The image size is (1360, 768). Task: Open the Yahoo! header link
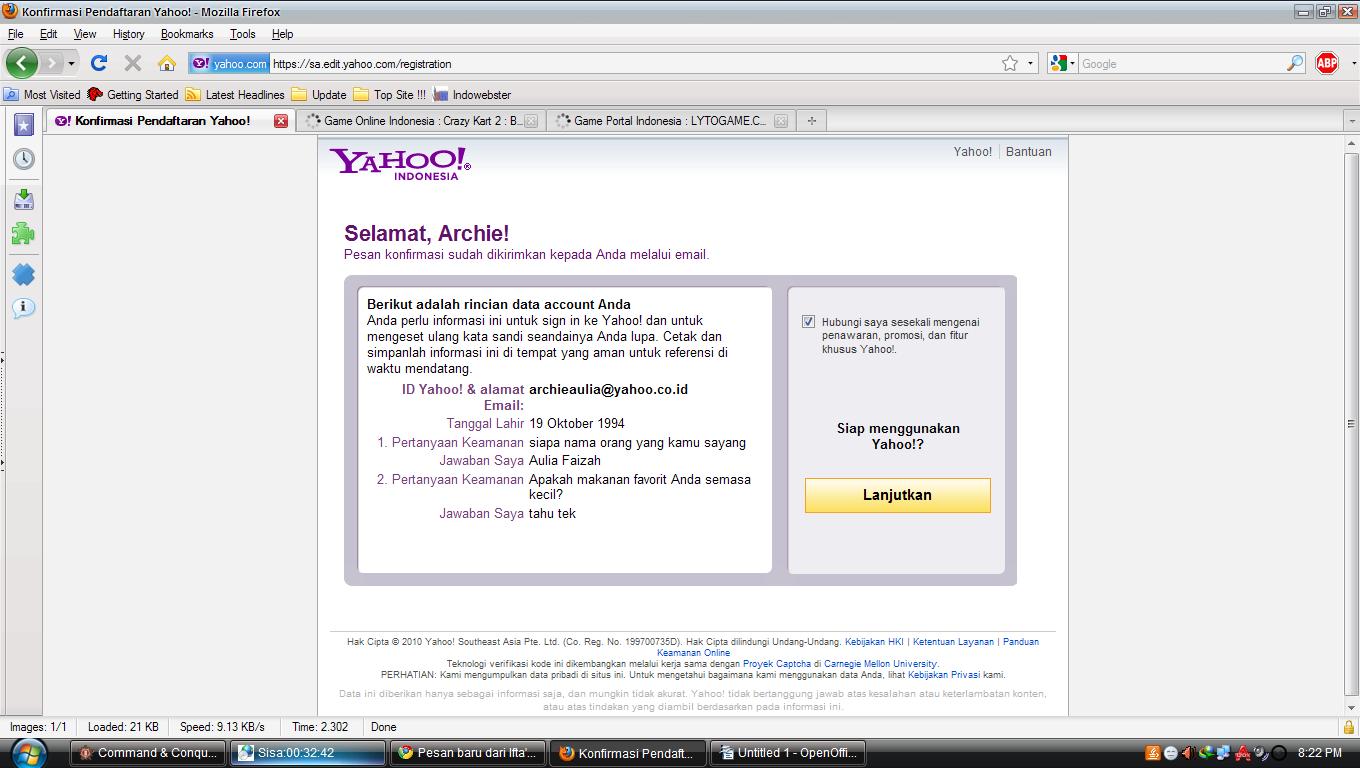972,152
